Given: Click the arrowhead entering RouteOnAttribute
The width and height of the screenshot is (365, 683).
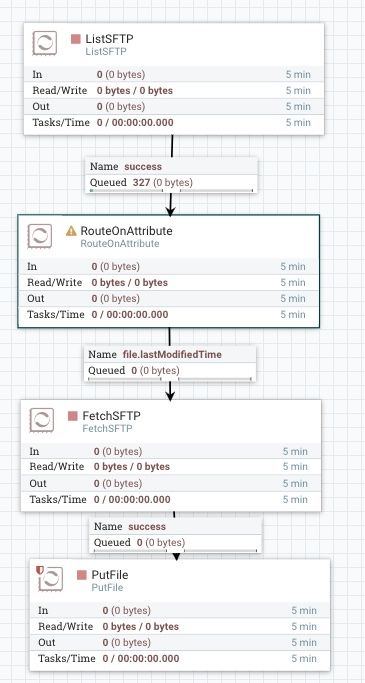Looking at the screenshot, I should click(170, 210).
